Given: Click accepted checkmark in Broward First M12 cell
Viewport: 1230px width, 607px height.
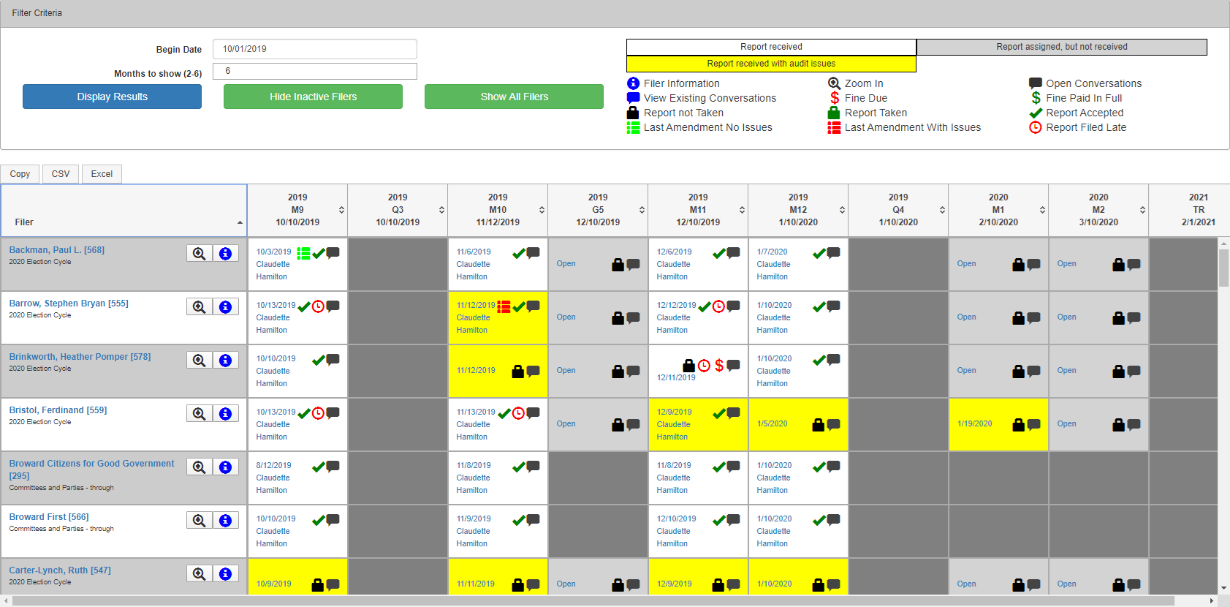Looking at the screenshot, I should 819,519.
